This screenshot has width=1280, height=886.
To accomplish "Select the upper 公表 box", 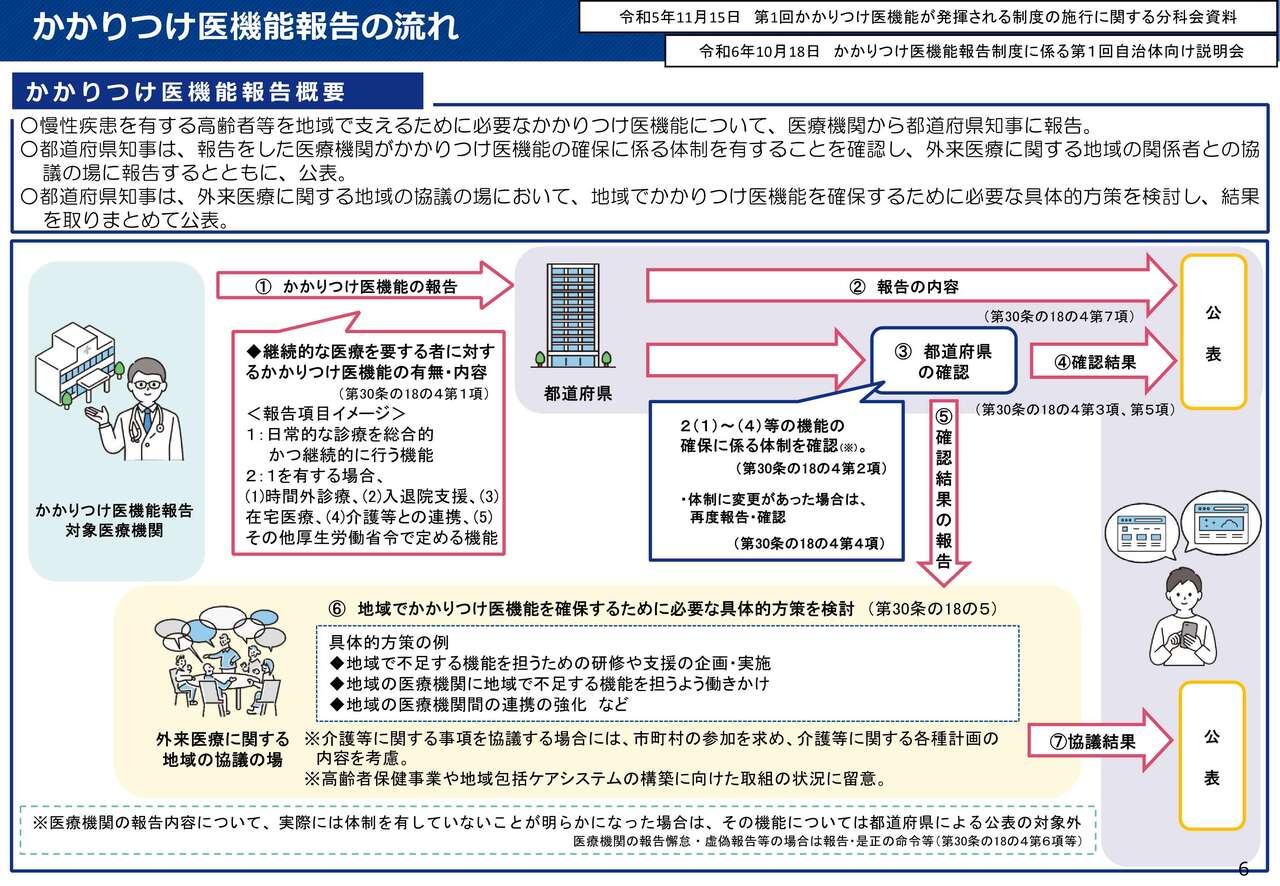I will 1213,333.
